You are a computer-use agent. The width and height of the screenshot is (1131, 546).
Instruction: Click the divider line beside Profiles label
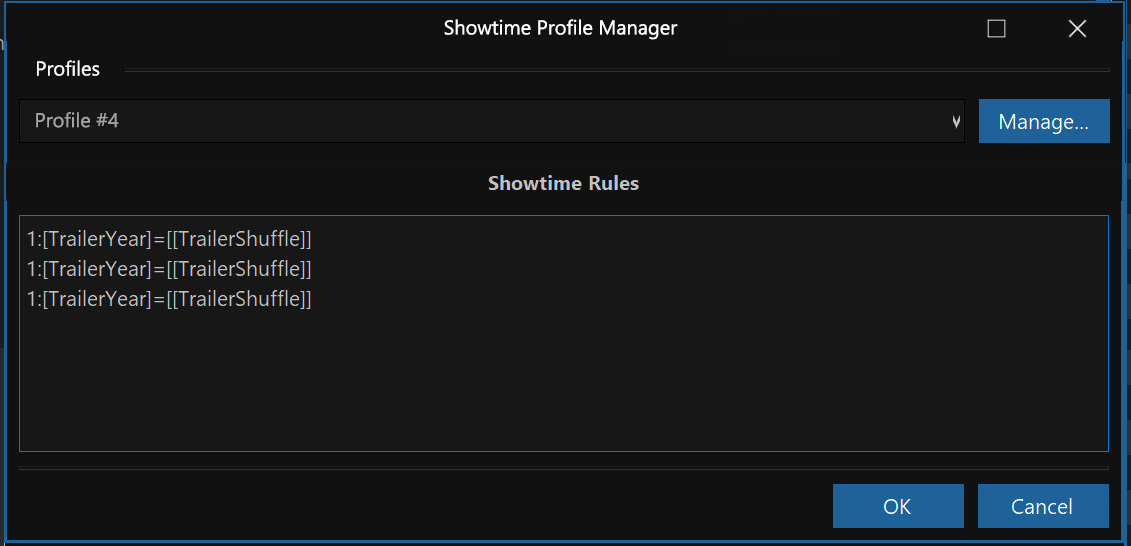click(x=617, y=70)
